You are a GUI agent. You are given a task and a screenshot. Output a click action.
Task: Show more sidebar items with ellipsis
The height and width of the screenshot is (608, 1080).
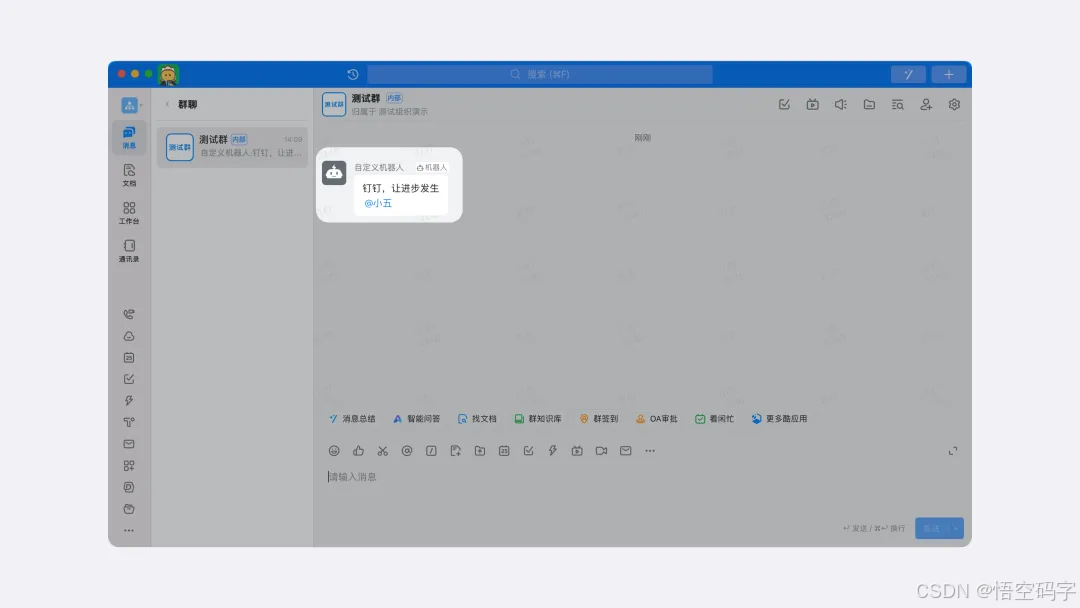tap(129, 530)
